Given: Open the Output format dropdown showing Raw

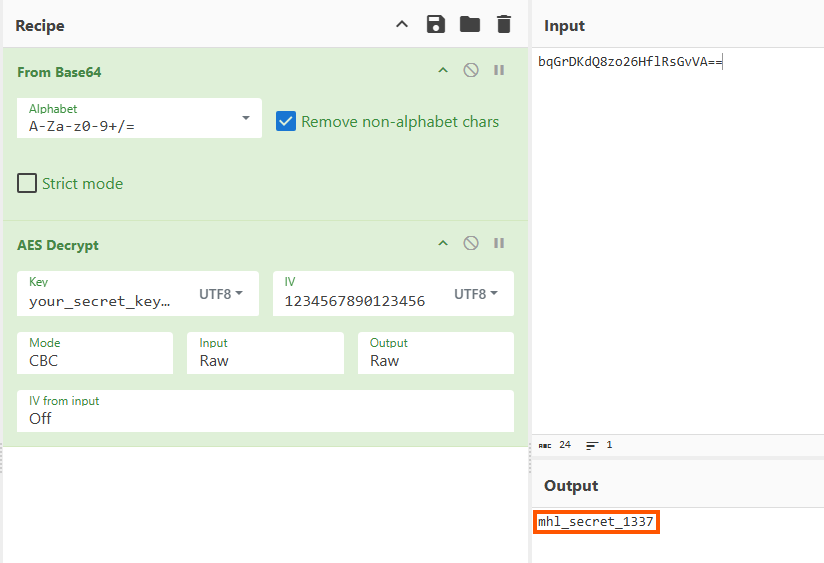Looking at the screenshot, I should coord(436,353).
